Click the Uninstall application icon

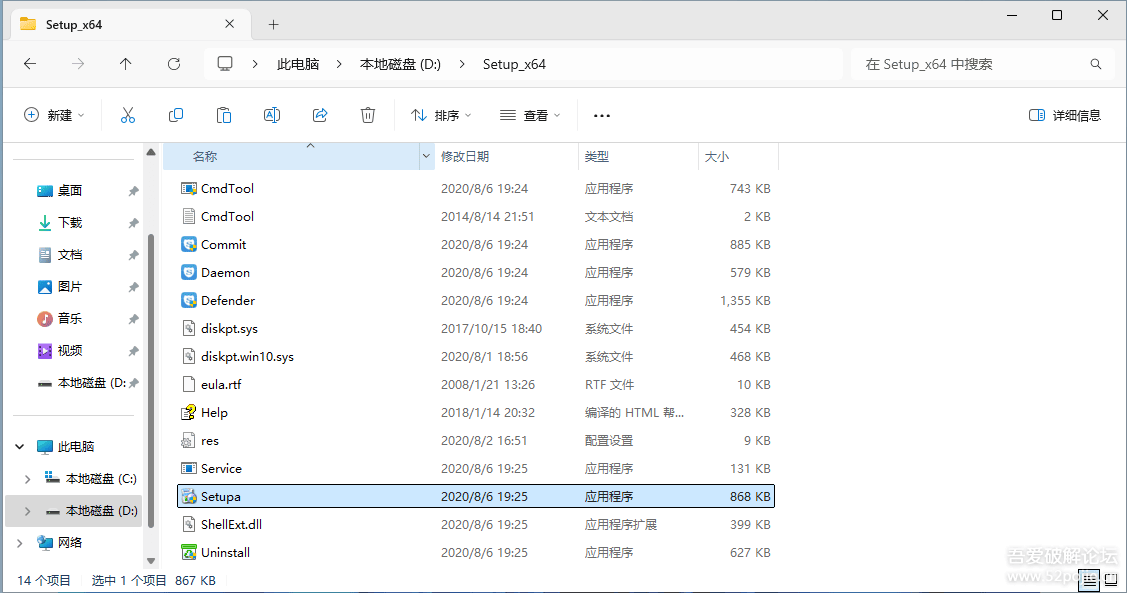188,553
